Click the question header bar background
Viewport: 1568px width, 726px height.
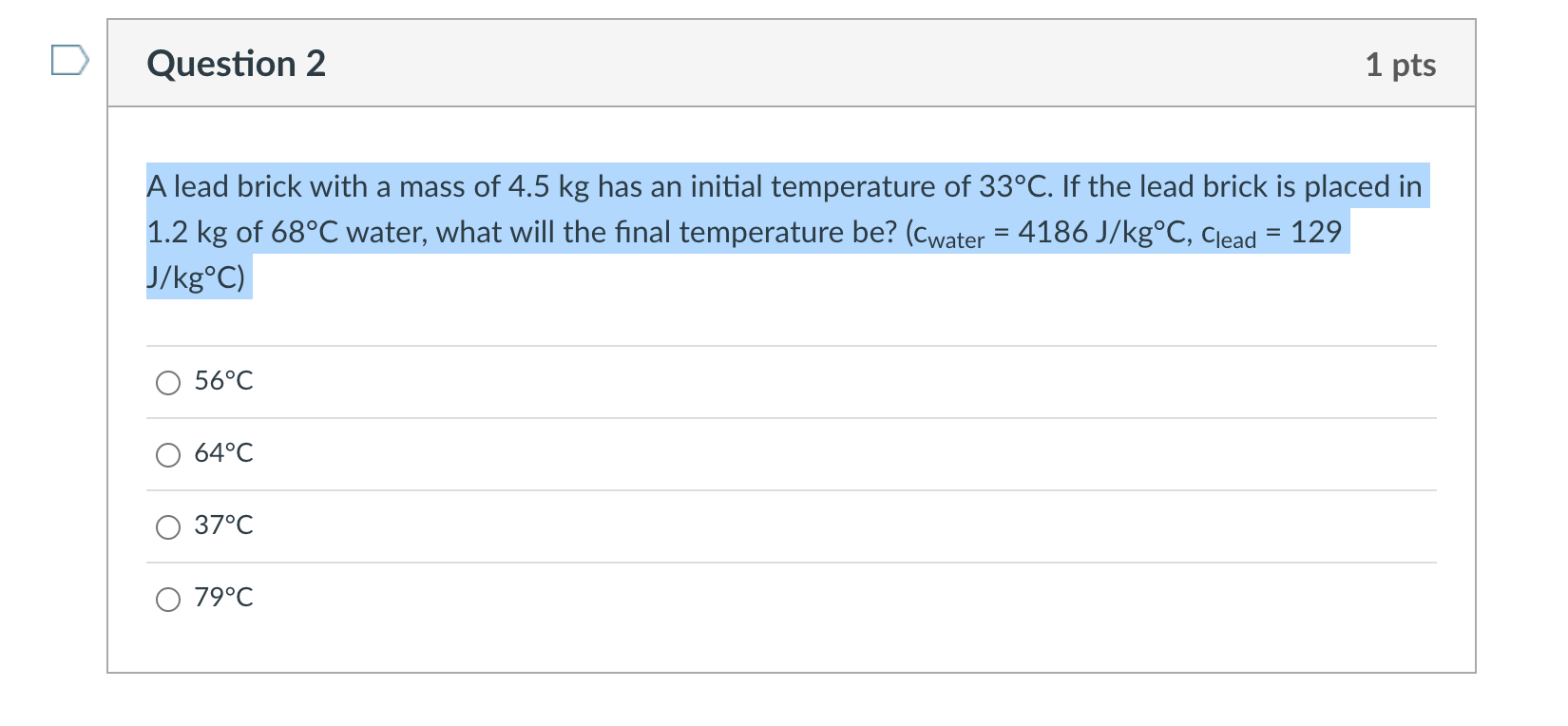pos(855,63)
